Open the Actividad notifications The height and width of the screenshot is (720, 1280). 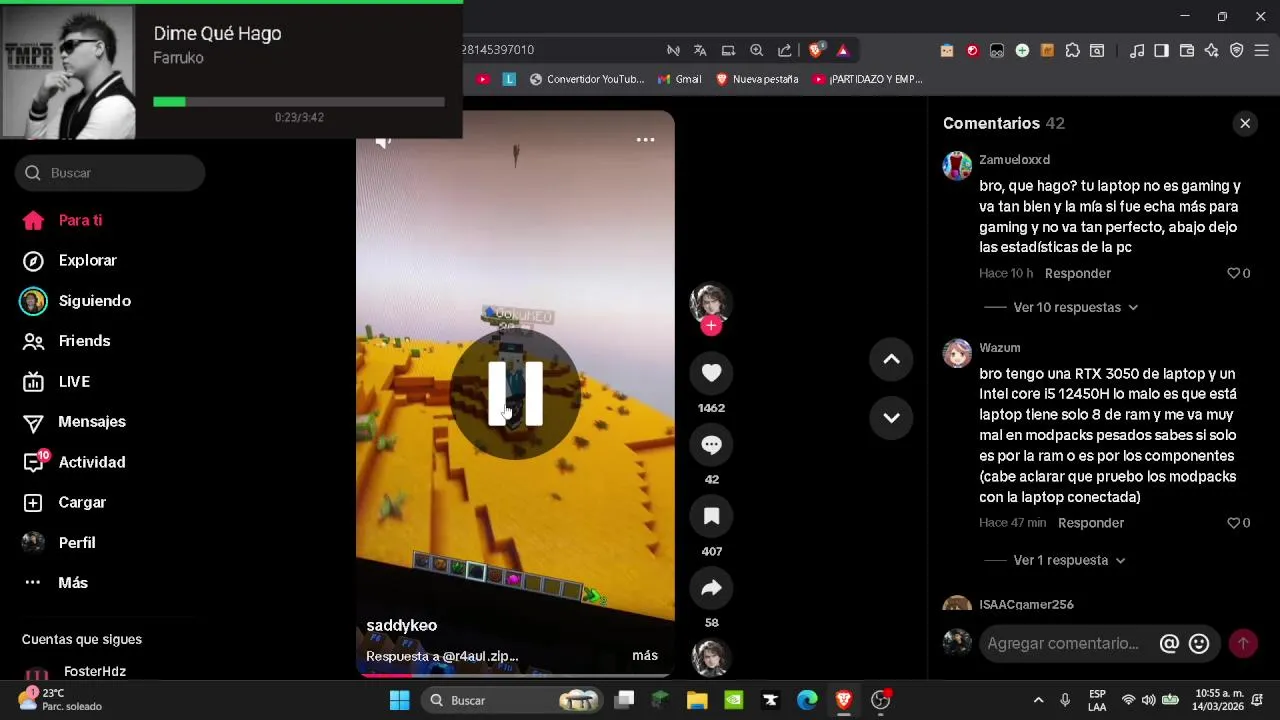(74, 462)
